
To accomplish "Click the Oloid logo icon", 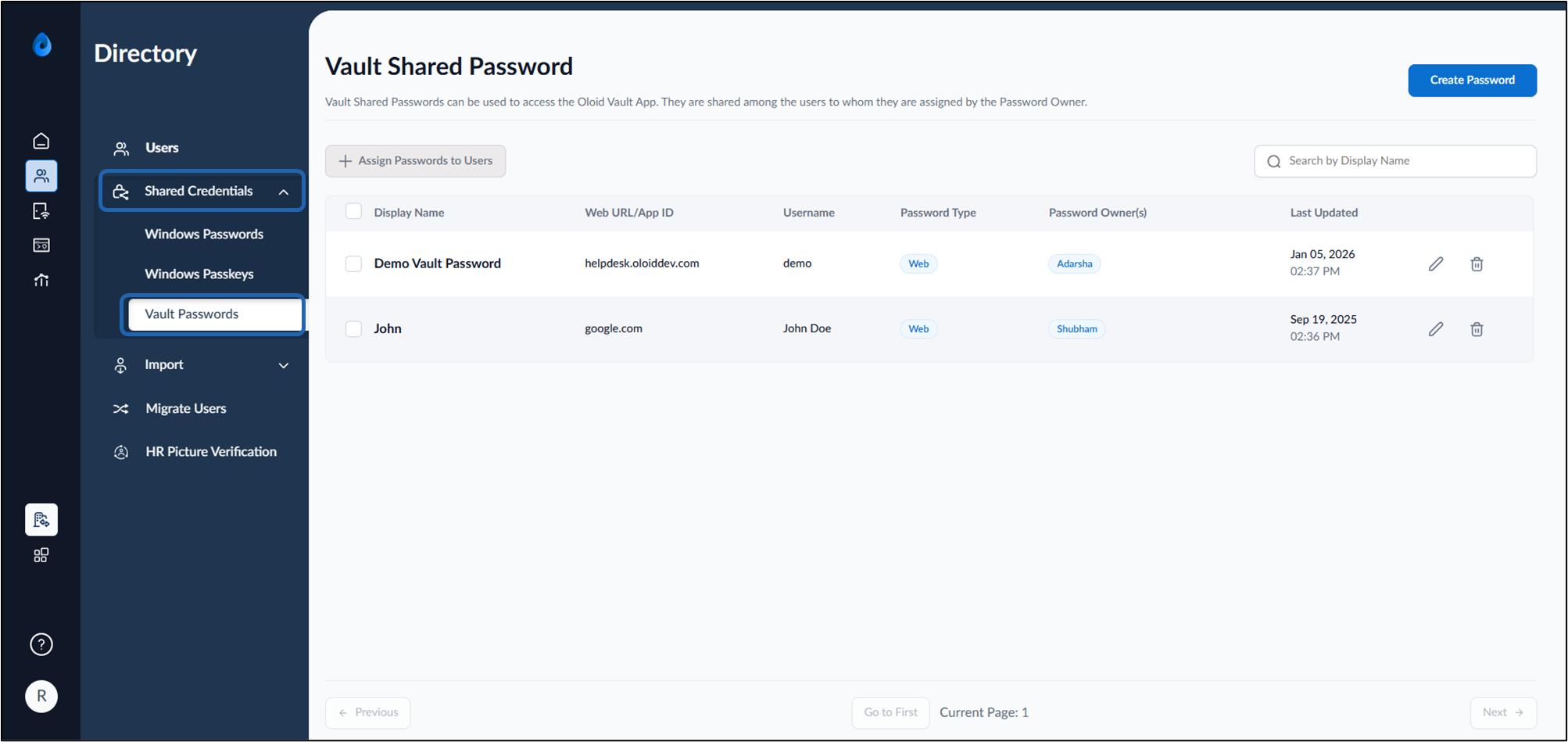I will [x=42, y=45].
